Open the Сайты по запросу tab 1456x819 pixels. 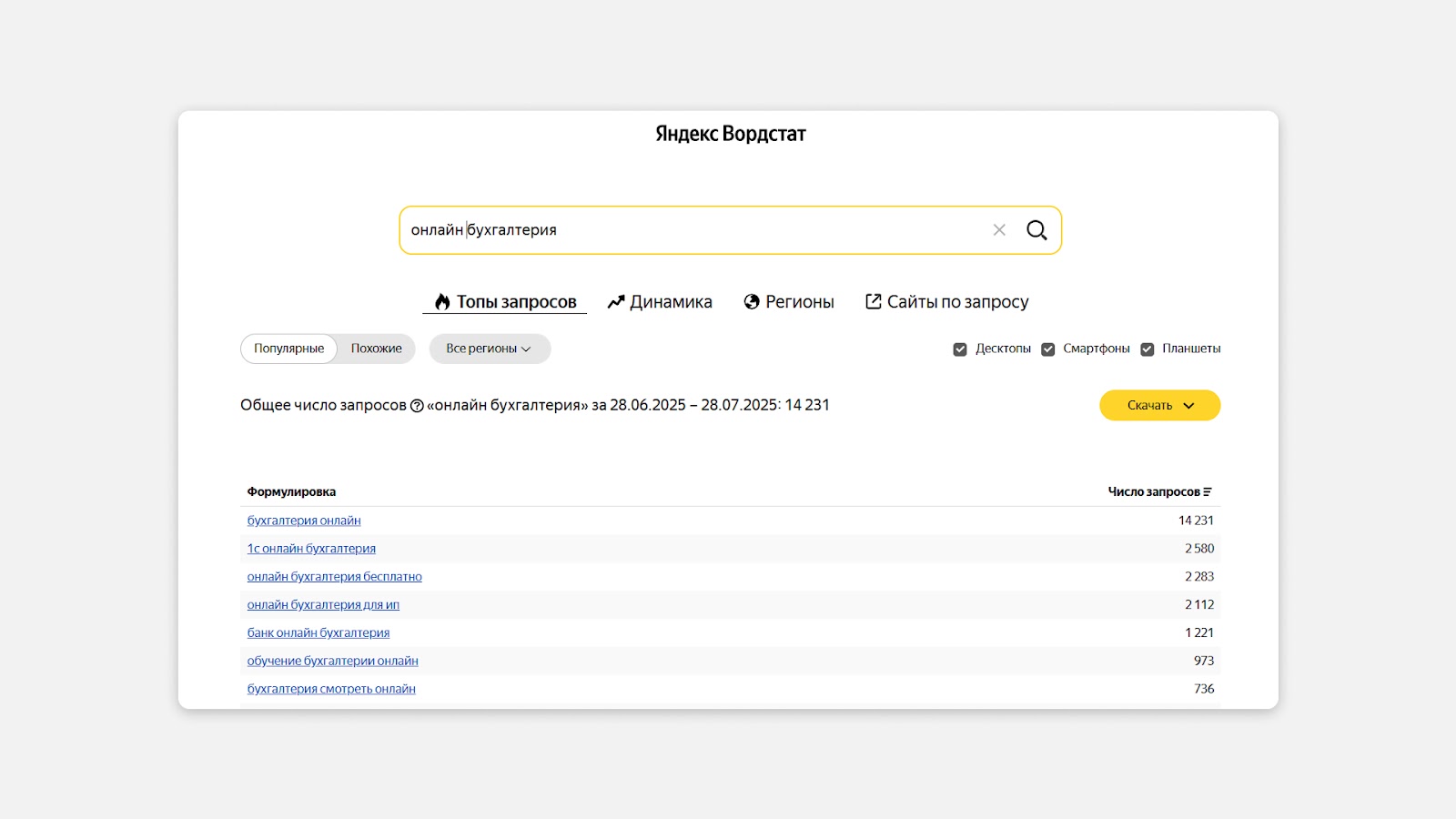click(946, 302)
